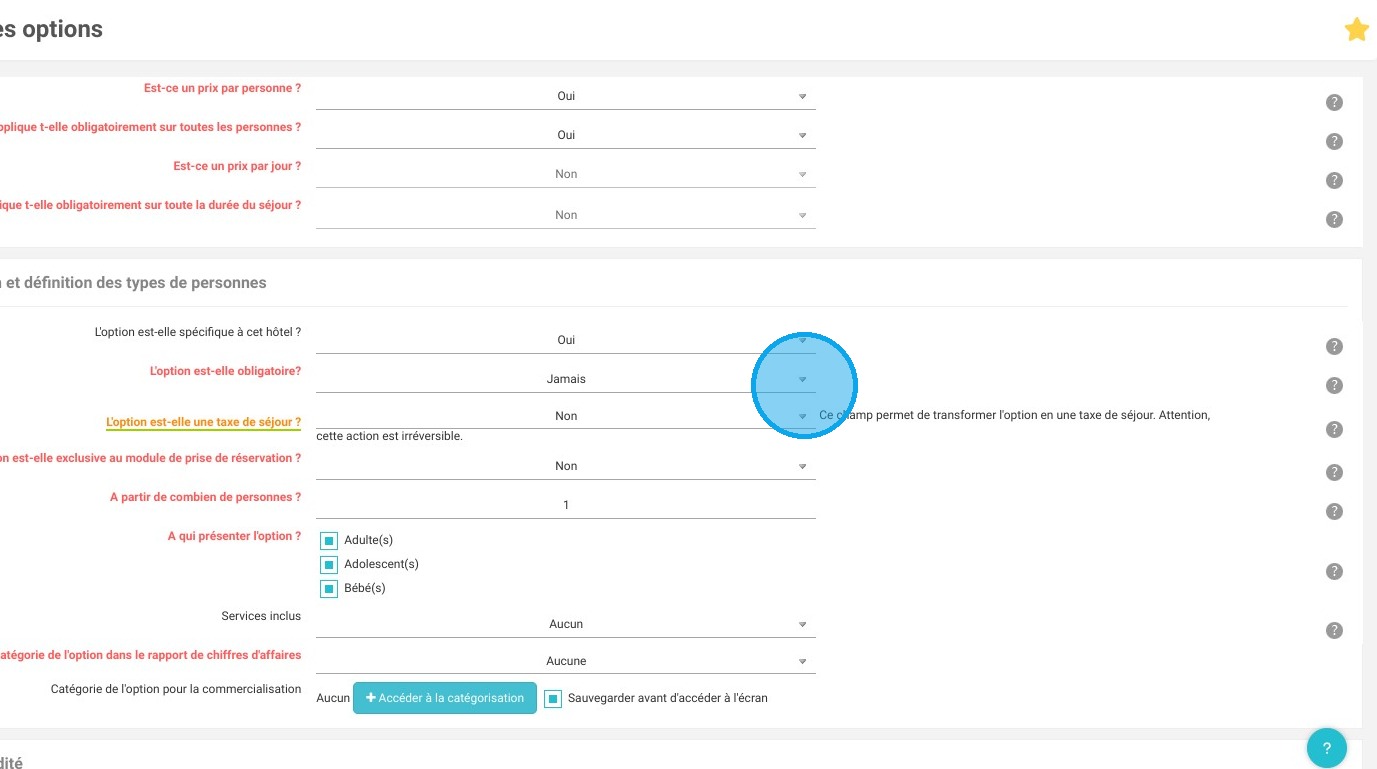
Task: Show help for 'taxe de séjour' field
Action: (x=1334, y=430)
